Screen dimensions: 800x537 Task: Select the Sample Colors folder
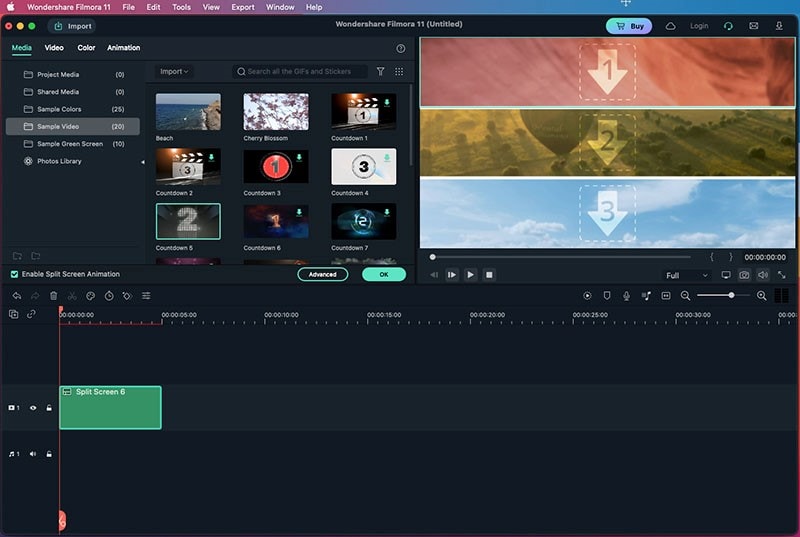(x=72, y=109)
